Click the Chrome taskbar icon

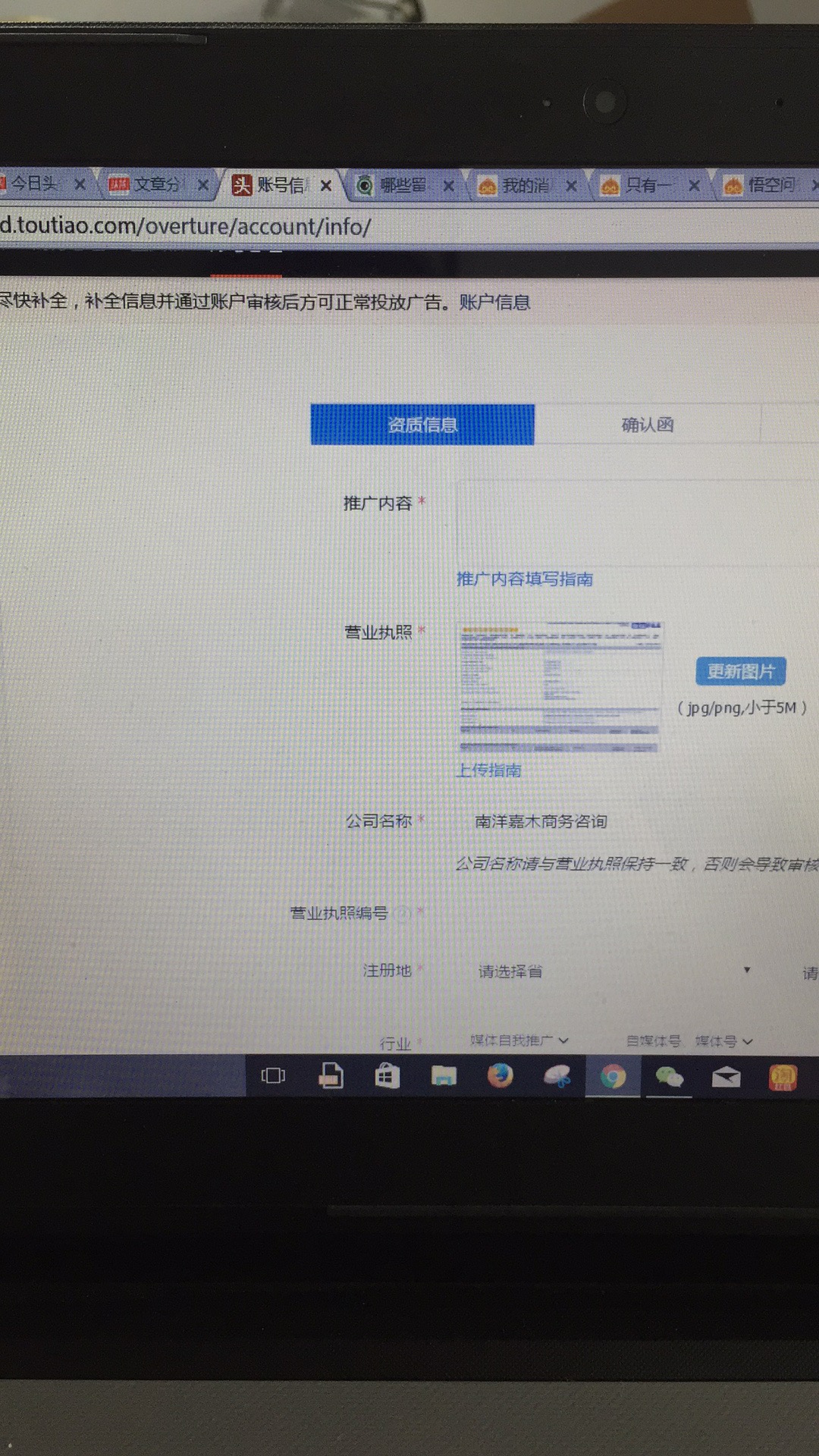click(x=613, y=1077)
